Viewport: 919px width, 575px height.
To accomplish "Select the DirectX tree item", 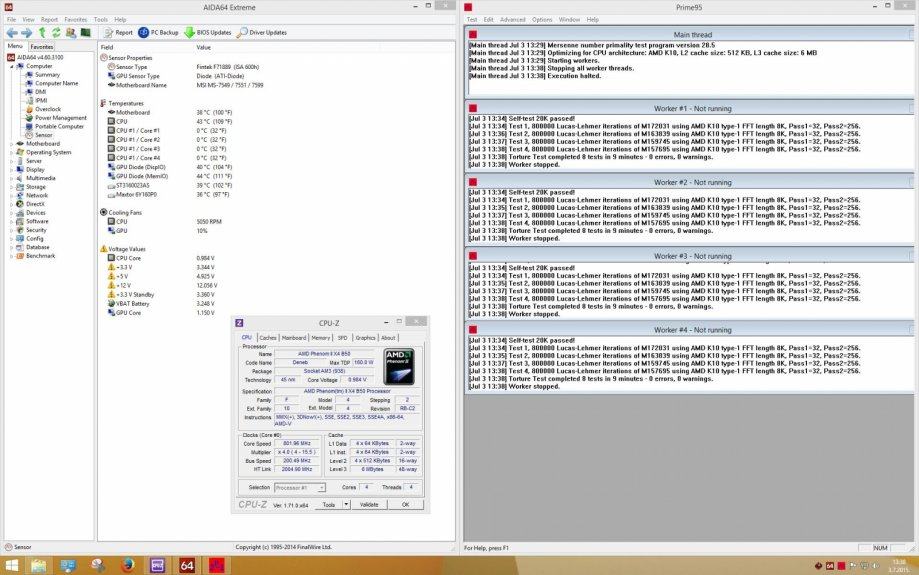I will click(x=35, y=204).
